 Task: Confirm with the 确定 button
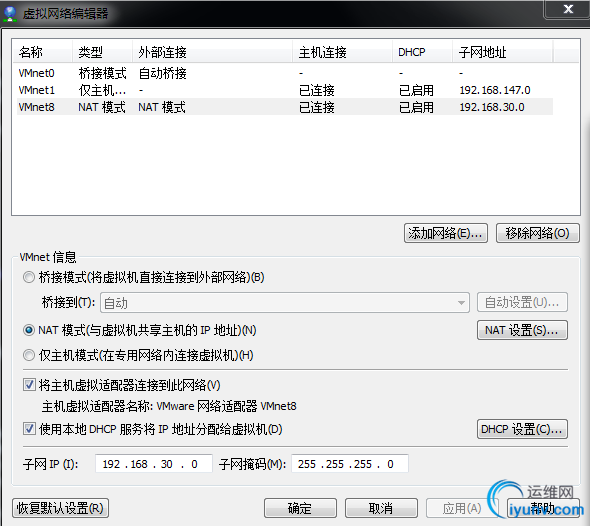[x=300, y=508]
